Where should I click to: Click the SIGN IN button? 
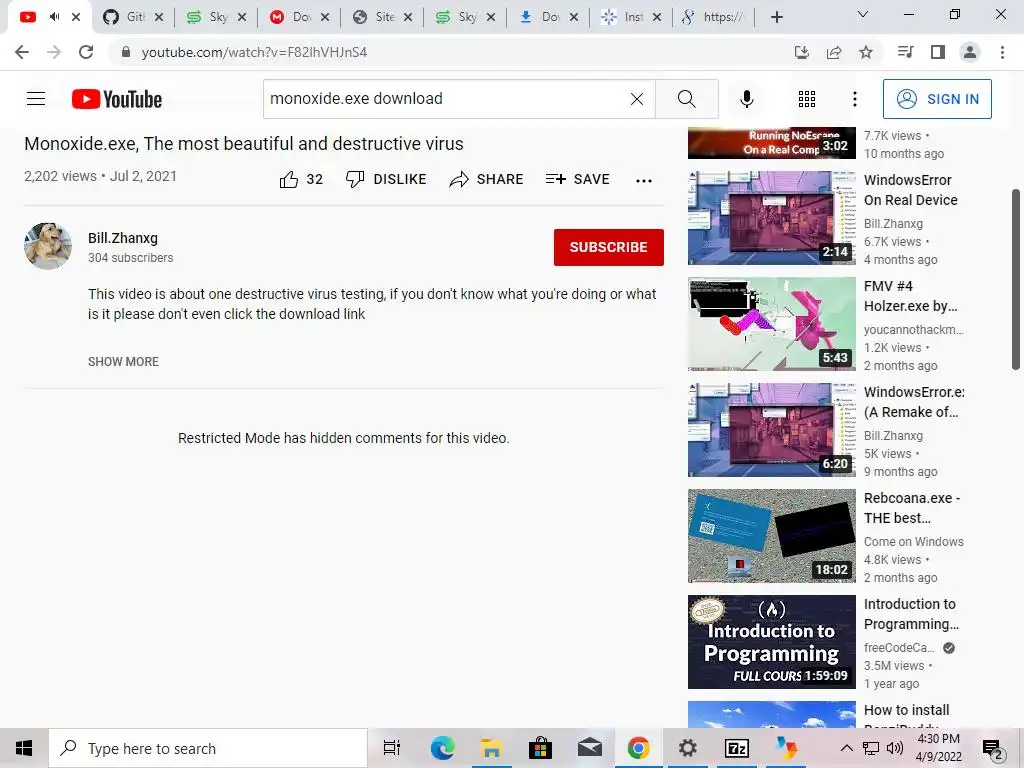tap(936, 99)
